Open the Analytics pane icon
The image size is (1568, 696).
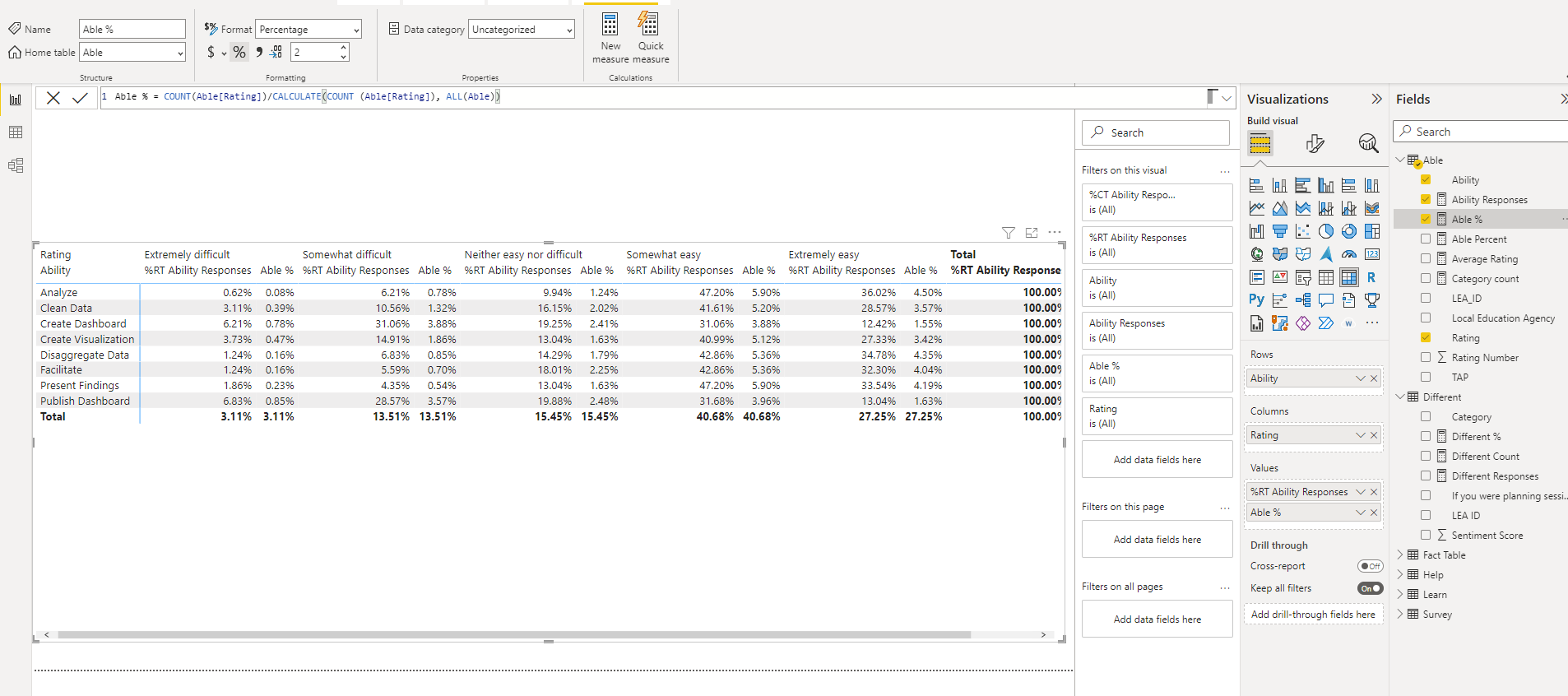point(1368,144)
